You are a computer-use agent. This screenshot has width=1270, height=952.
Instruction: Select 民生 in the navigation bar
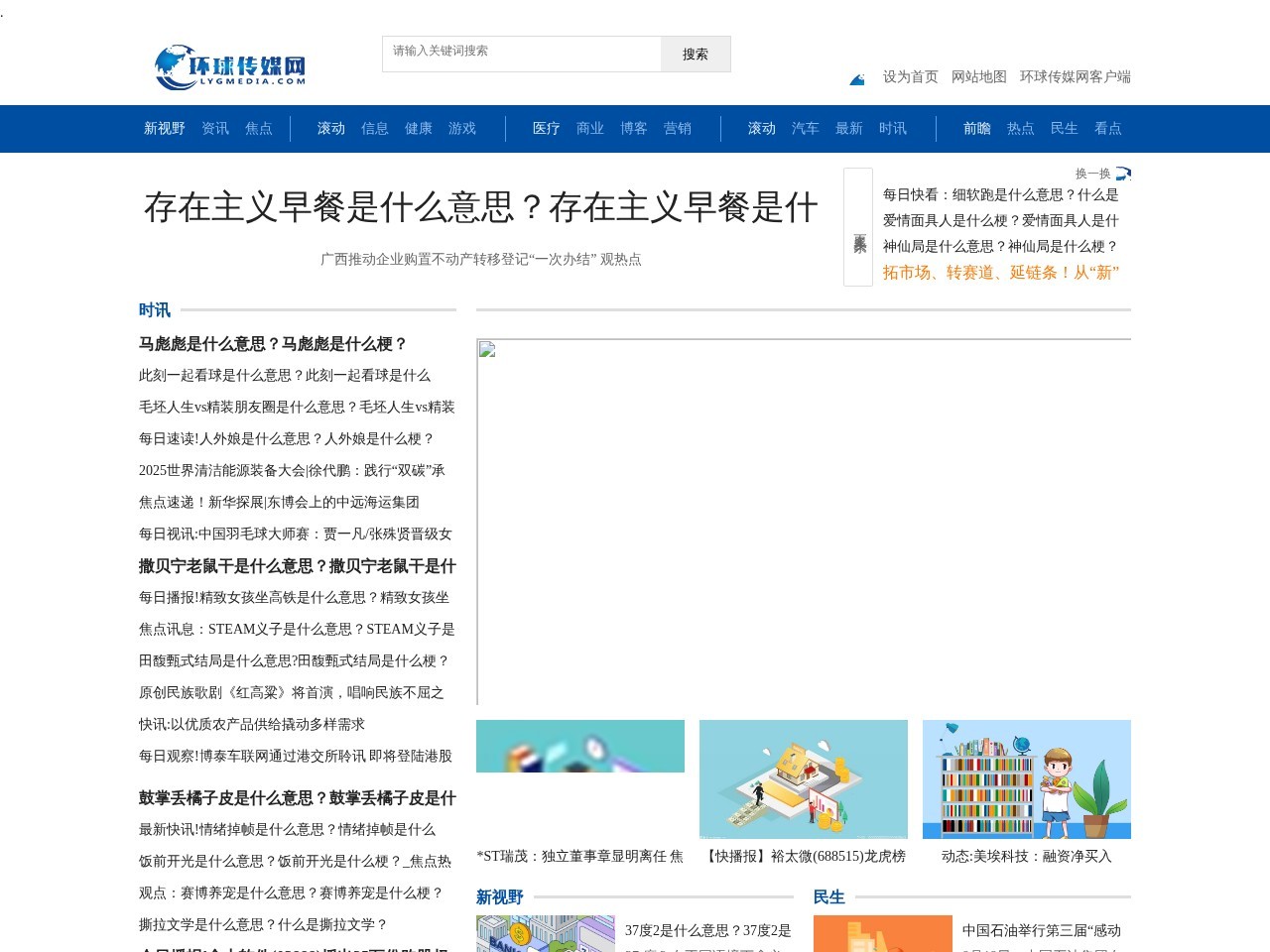[1065, 128]
